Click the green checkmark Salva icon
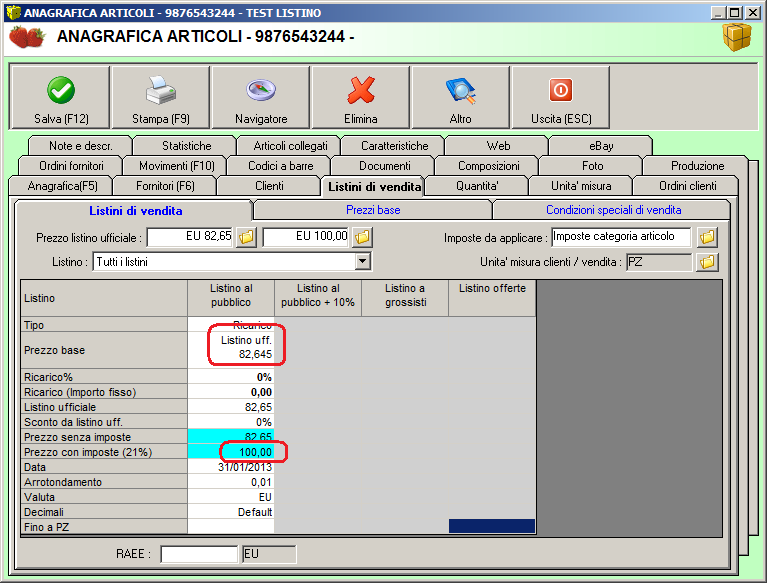This screenshot has height=583, width=767. tap(61, 90)
